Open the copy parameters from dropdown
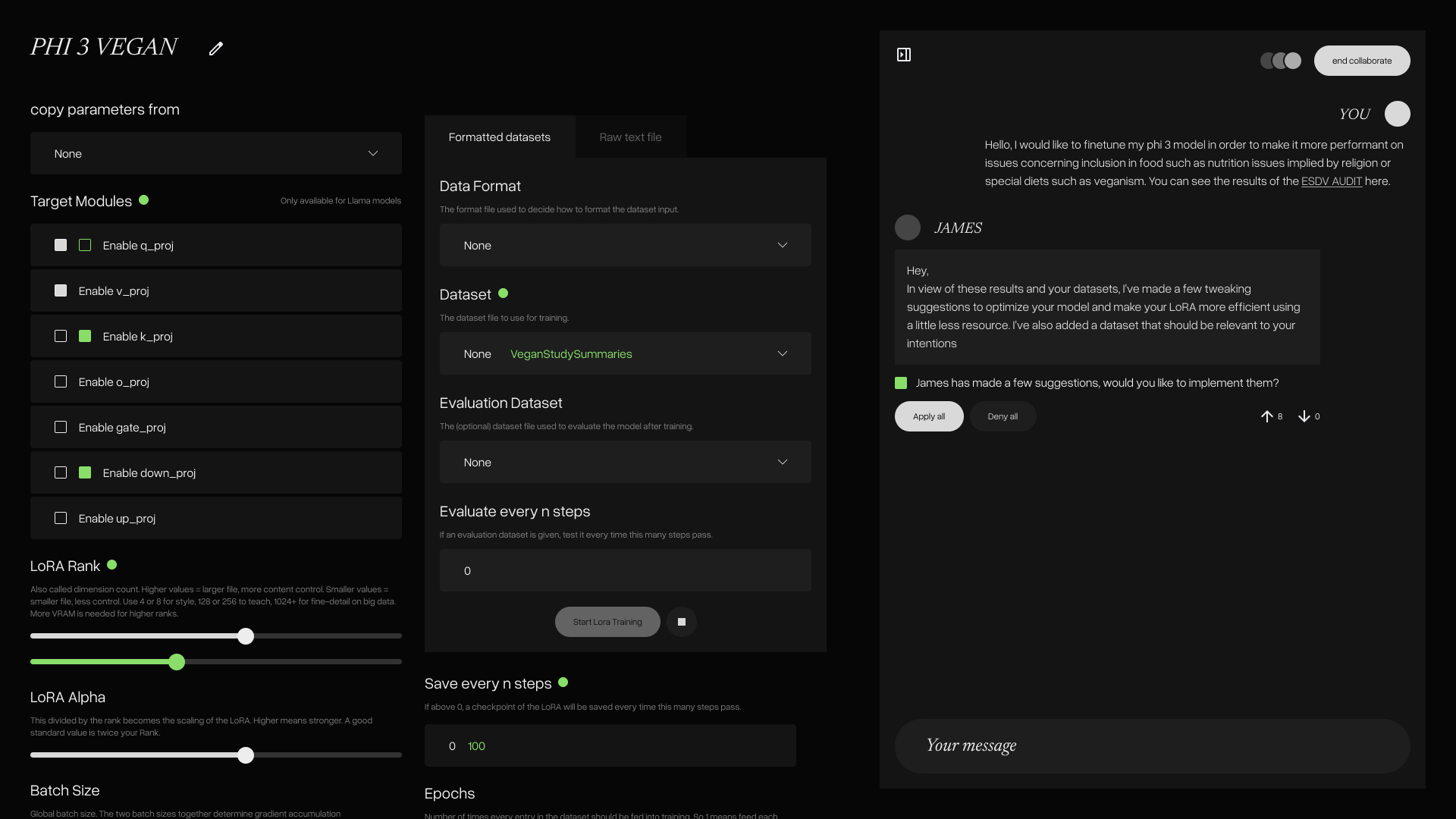The width and height of the screenshot is (1456, 819). tap(216, 153)
